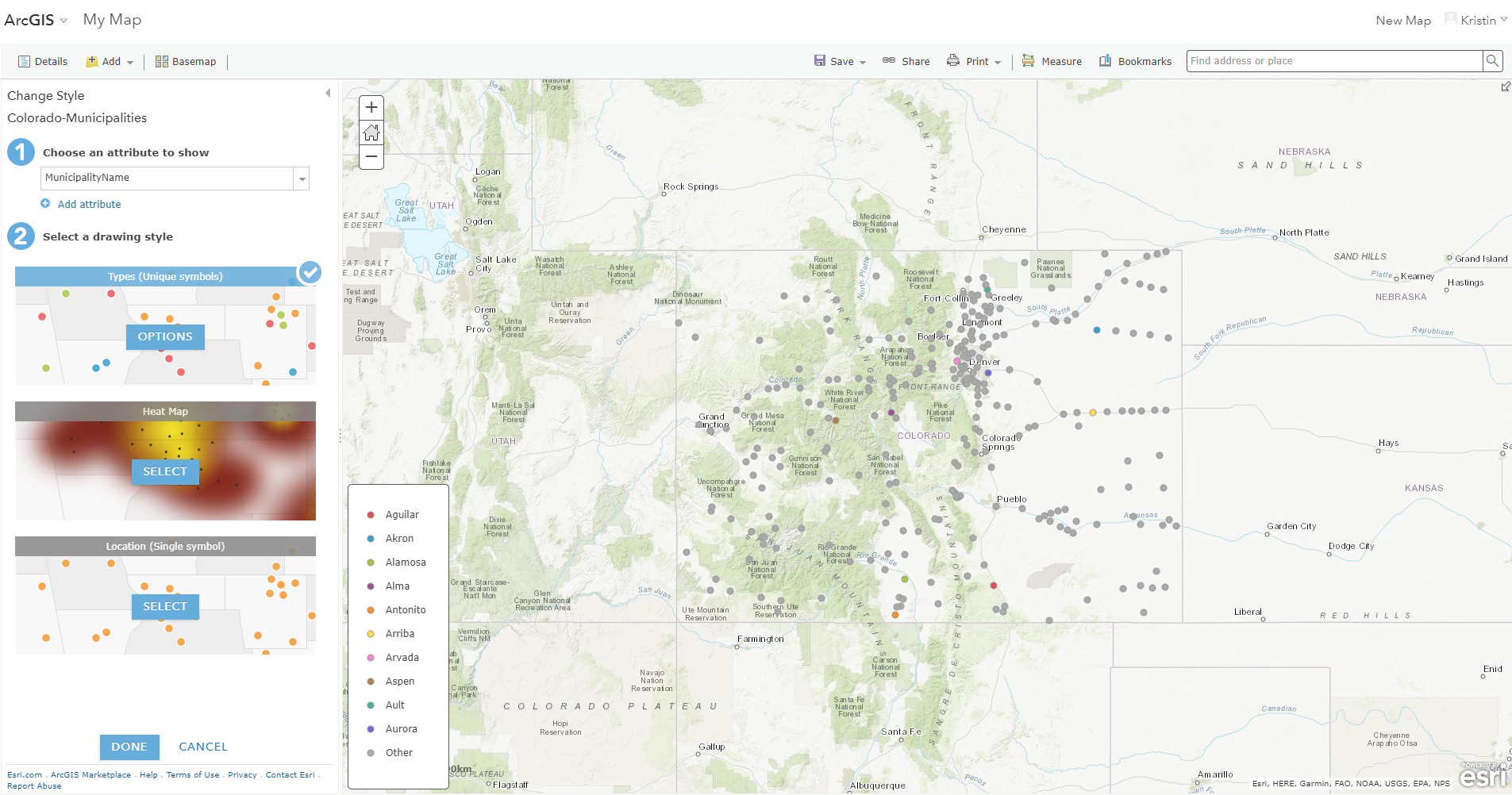Click the Default extent home icon

pos(371,132)
